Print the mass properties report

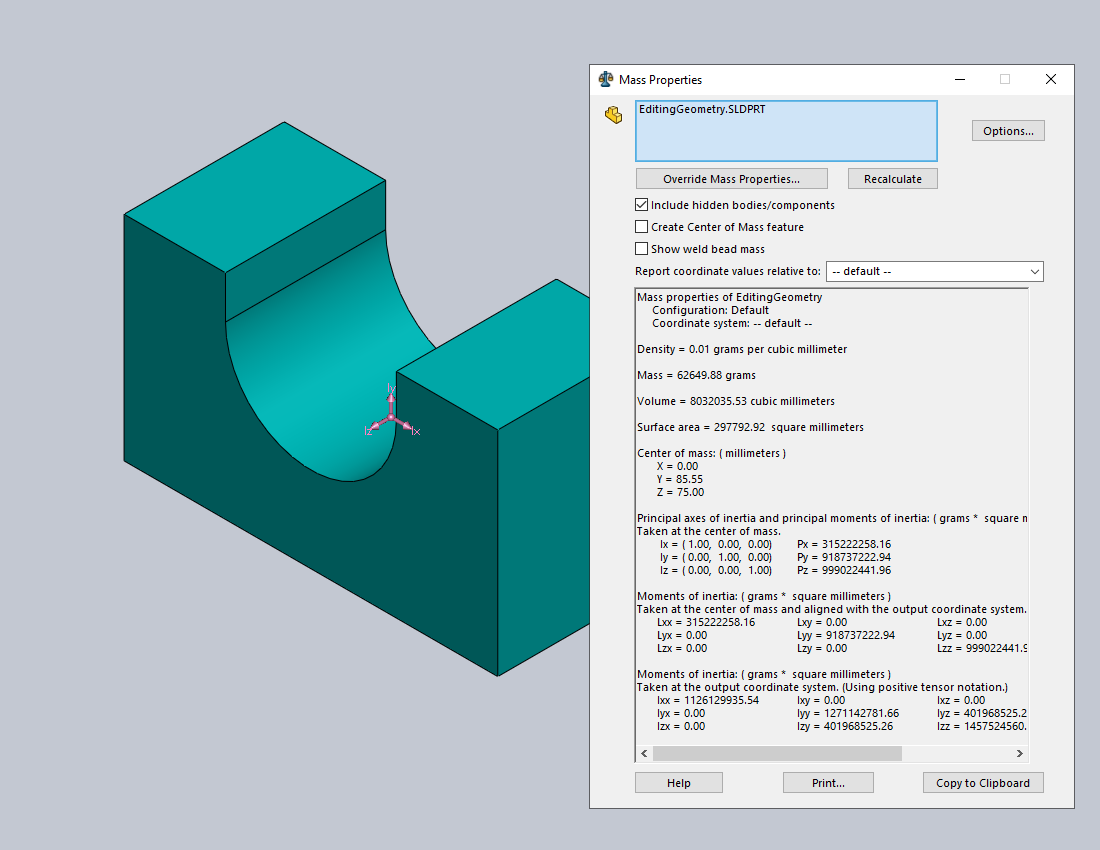(828, 783)
